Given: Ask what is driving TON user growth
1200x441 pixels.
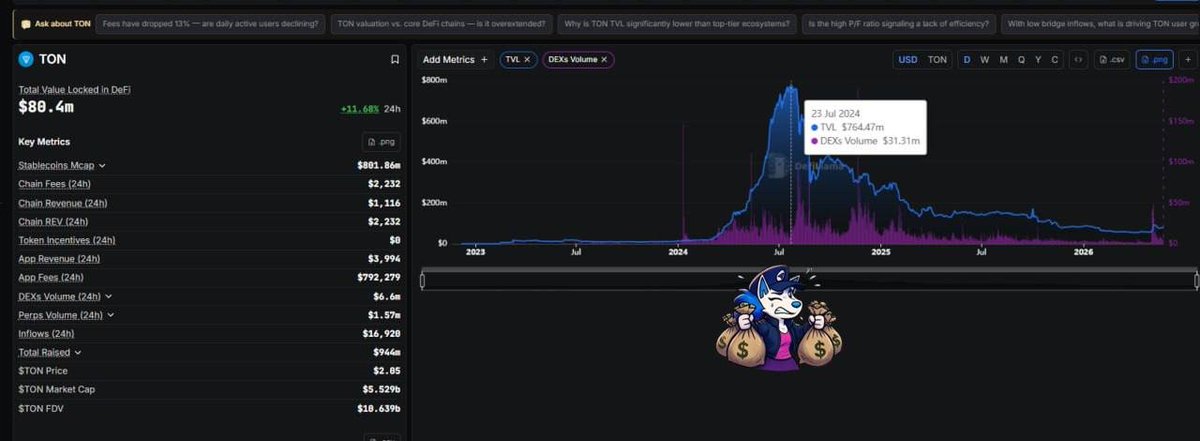Looking at the screenshot, I should 1100,23.
